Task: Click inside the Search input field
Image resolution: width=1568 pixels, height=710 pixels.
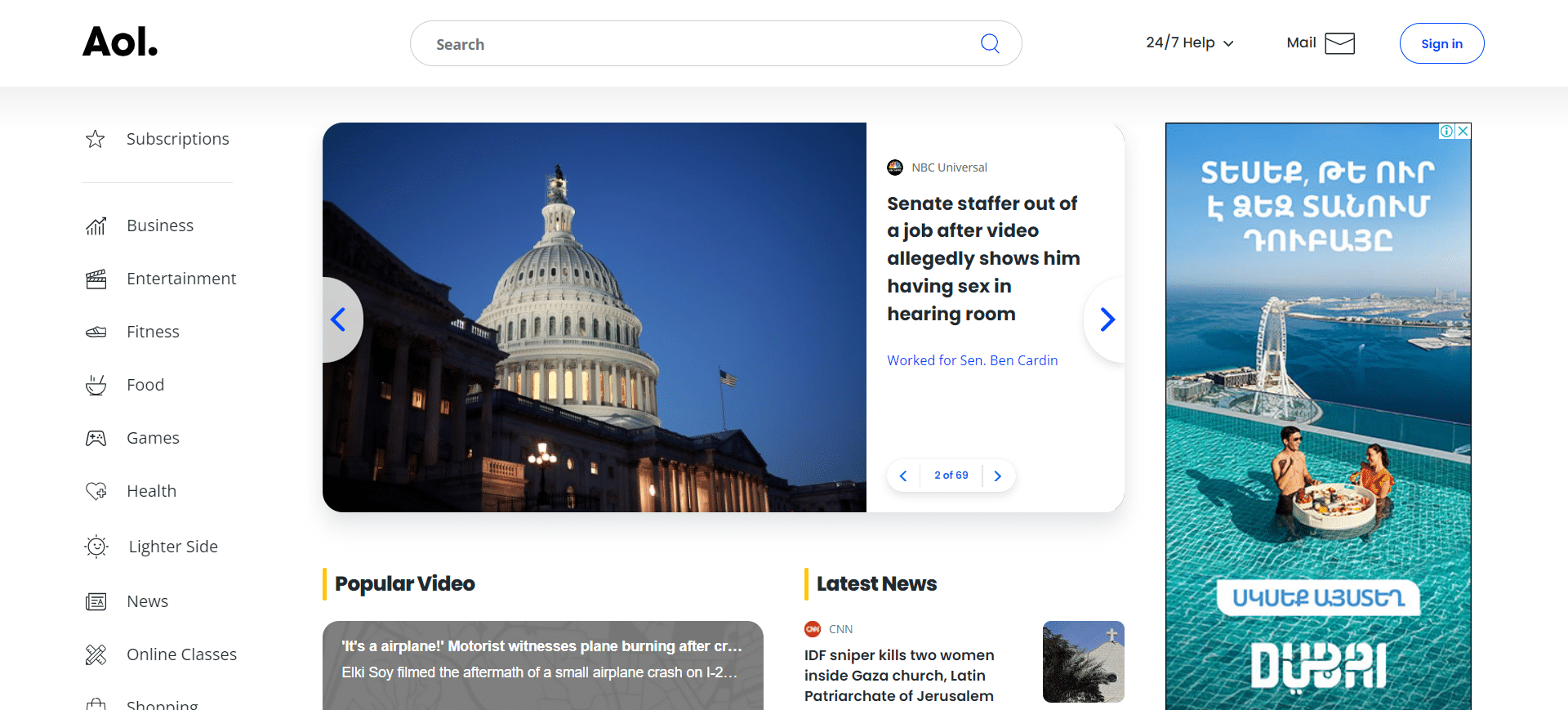Action: (702, 44)
